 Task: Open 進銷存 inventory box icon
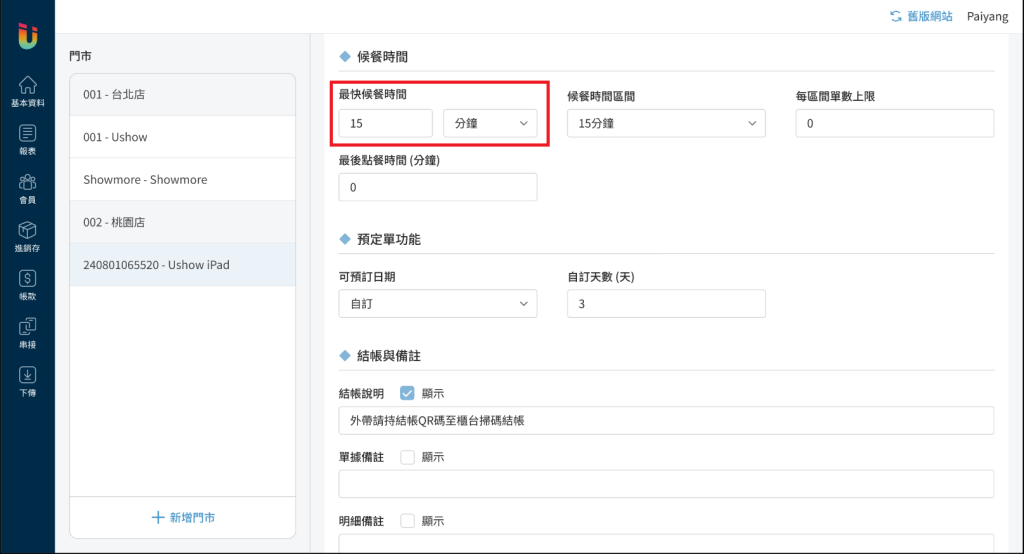(27, 236)
